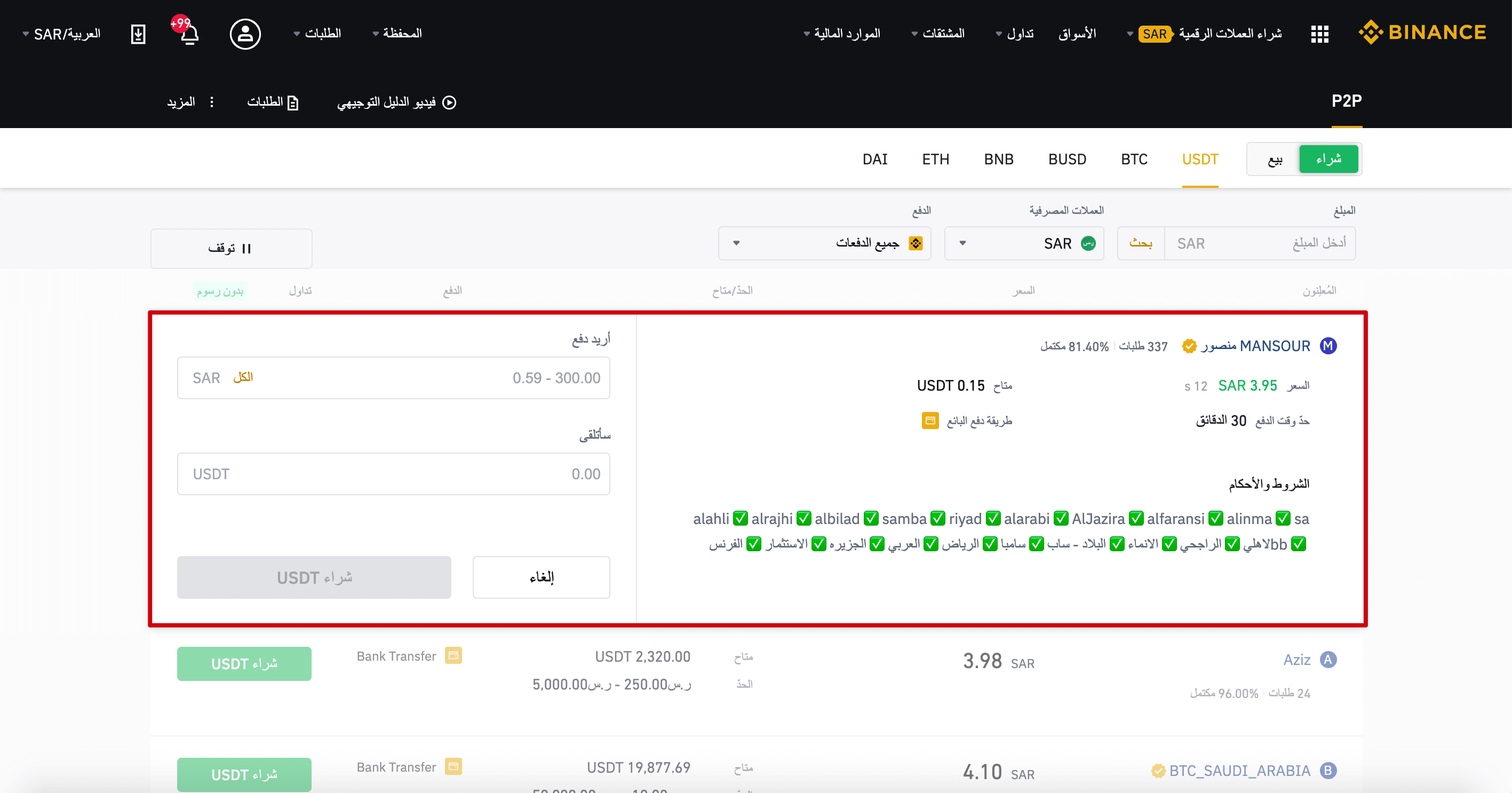Click the tutorial video play icon

click(x=449, y=102)
